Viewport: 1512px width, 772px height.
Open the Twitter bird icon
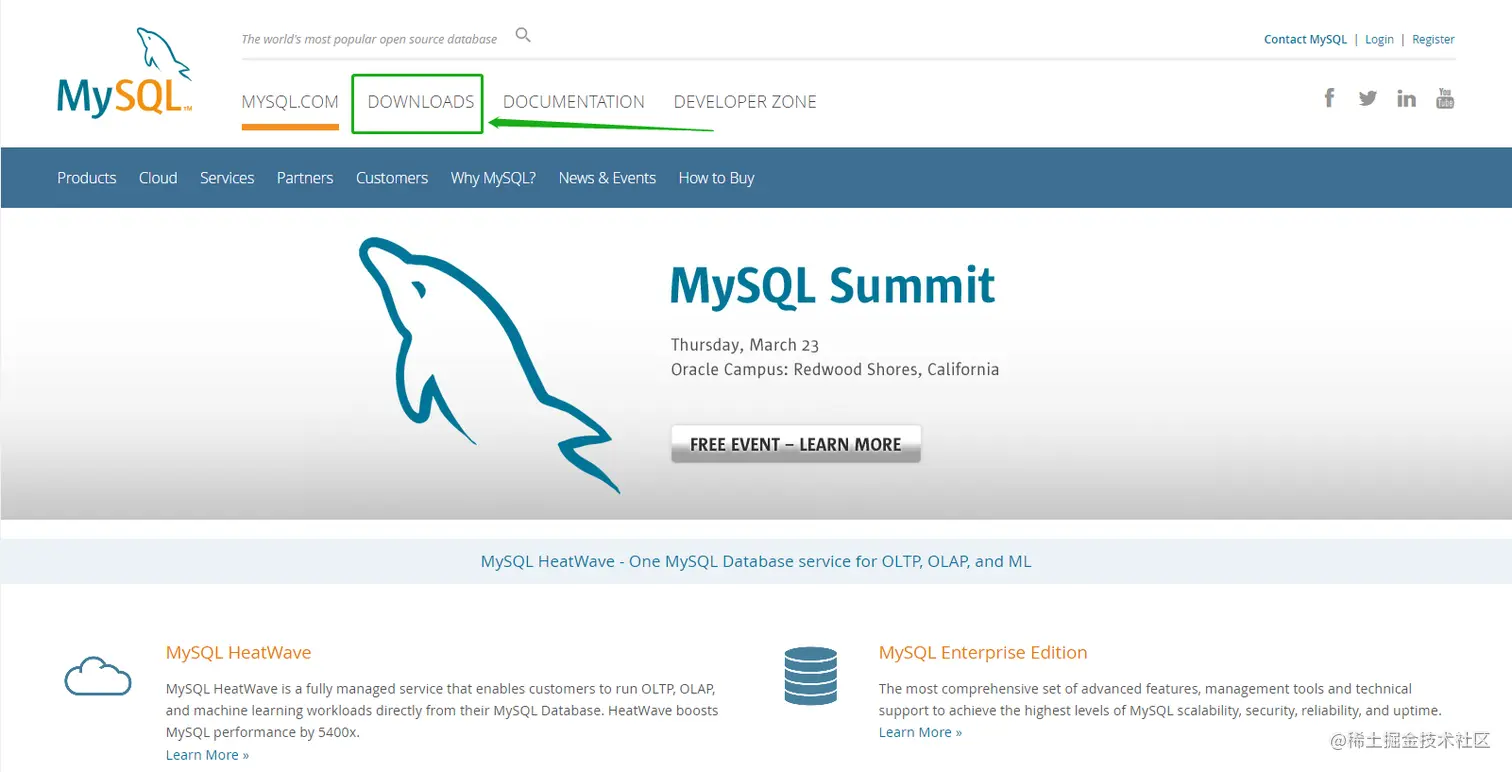tap(1368, 98)
